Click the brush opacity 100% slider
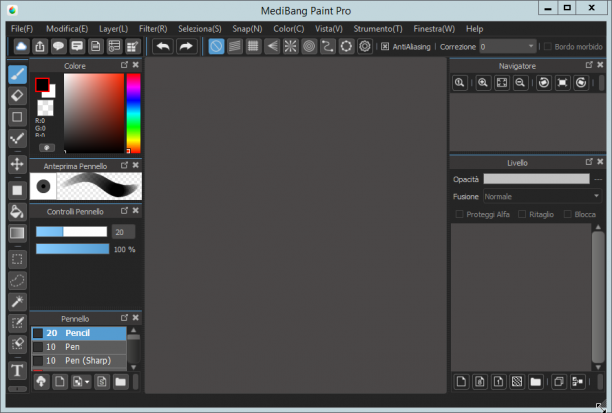Screen dimensions: 612x413 [73, 249]
